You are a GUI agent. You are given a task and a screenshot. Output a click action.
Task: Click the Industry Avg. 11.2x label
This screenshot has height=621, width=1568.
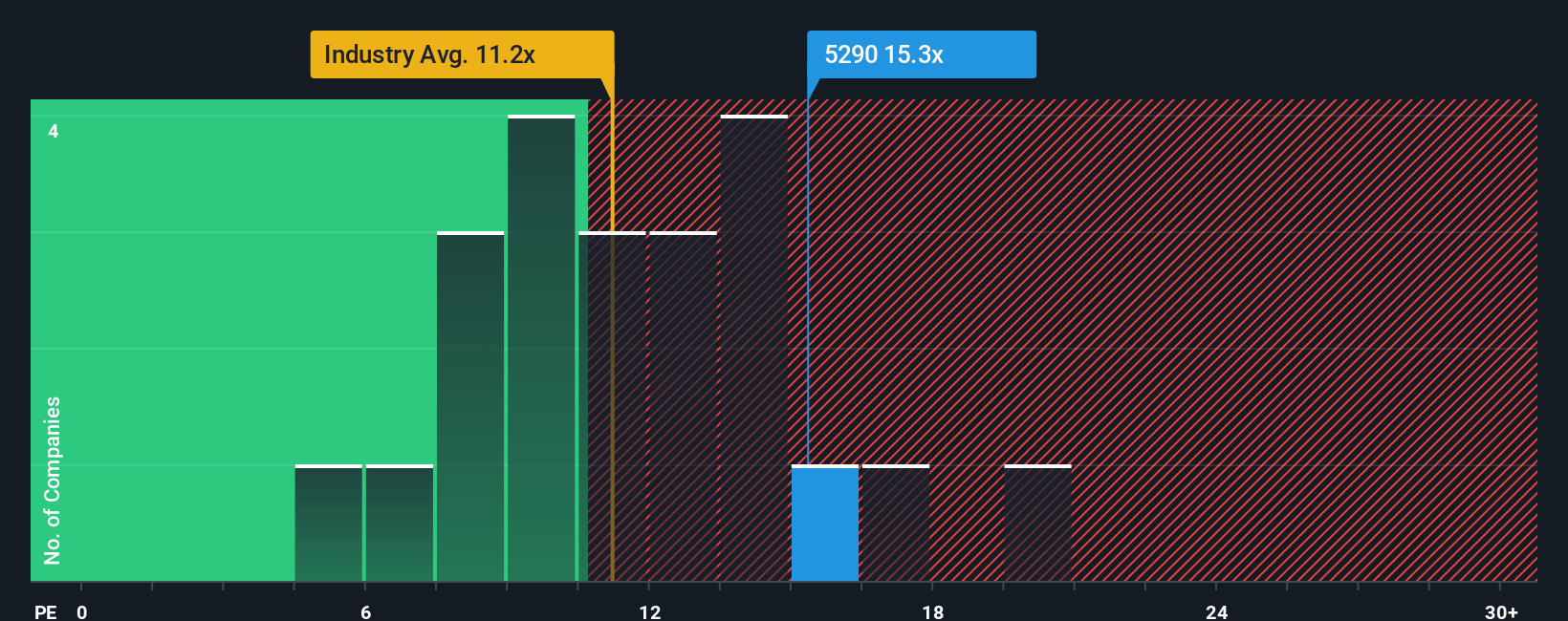pos(462,54)
